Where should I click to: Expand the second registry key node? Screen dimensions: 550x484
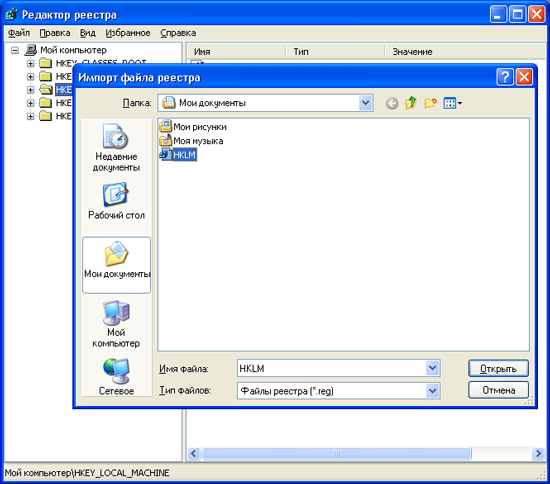[31, 76]
